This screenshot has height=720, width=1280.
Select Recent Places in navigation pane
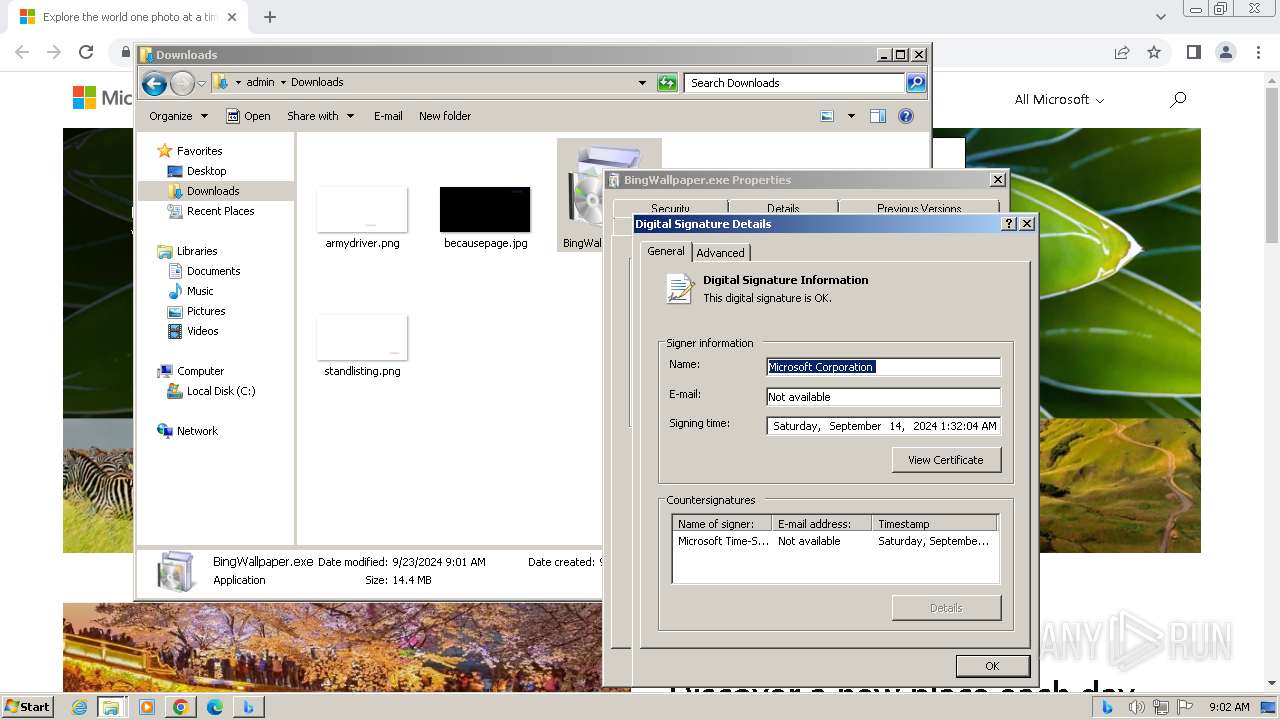(x=220, y=211)
